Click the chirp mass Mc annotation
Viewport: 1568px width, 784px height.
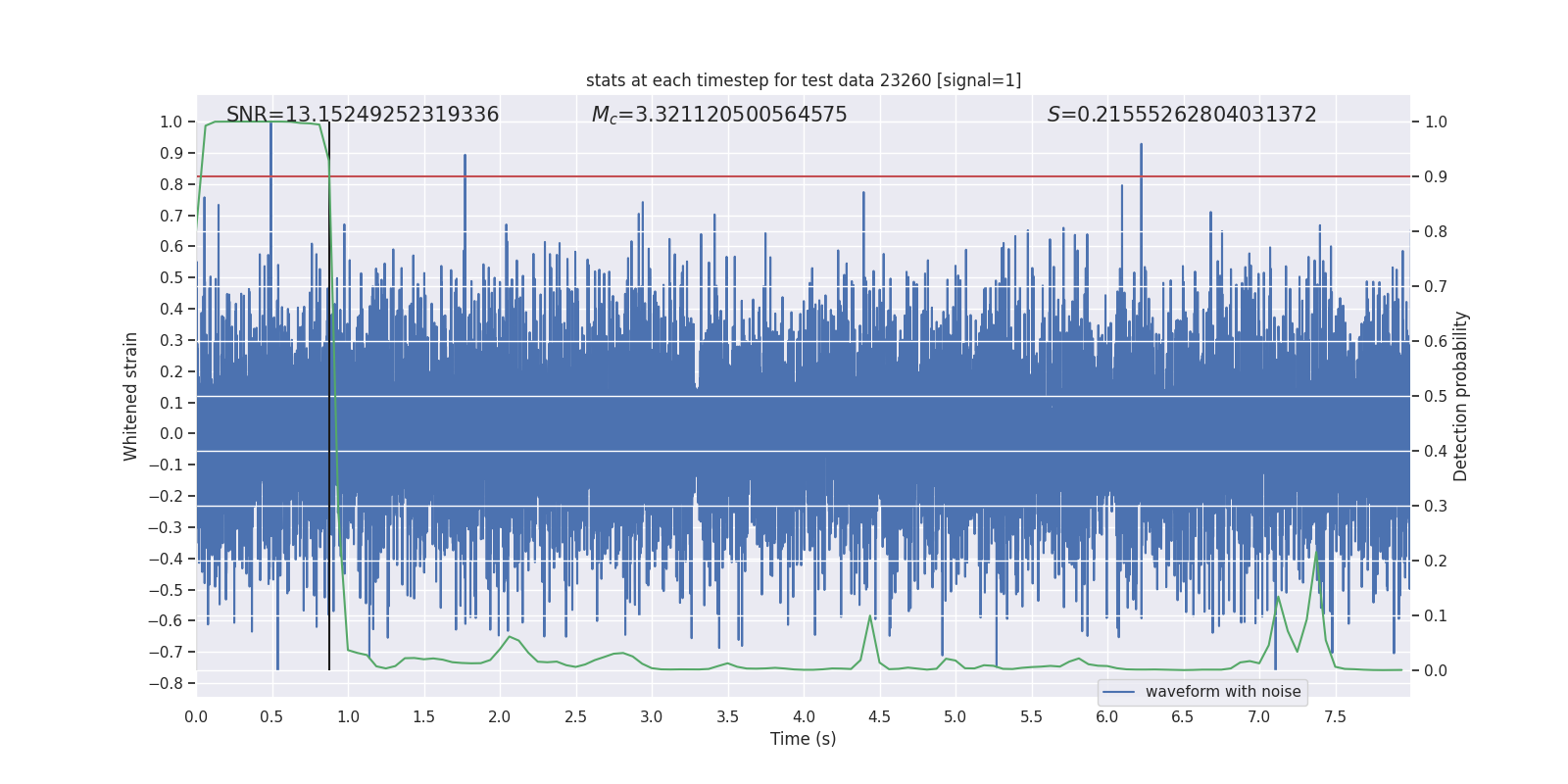click(718, 115)
